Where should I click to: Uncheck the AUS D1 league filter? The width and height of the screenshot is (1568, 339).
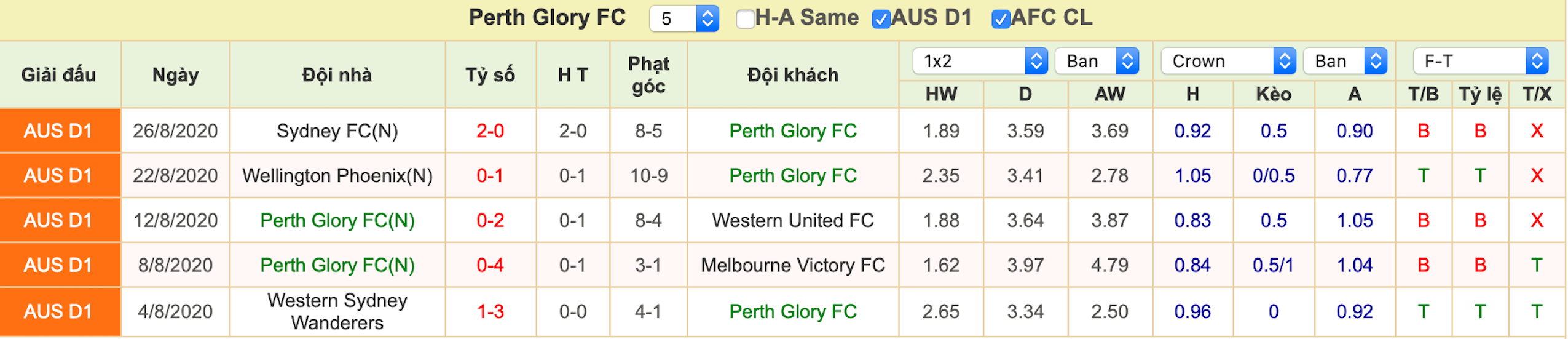(881, 19)
